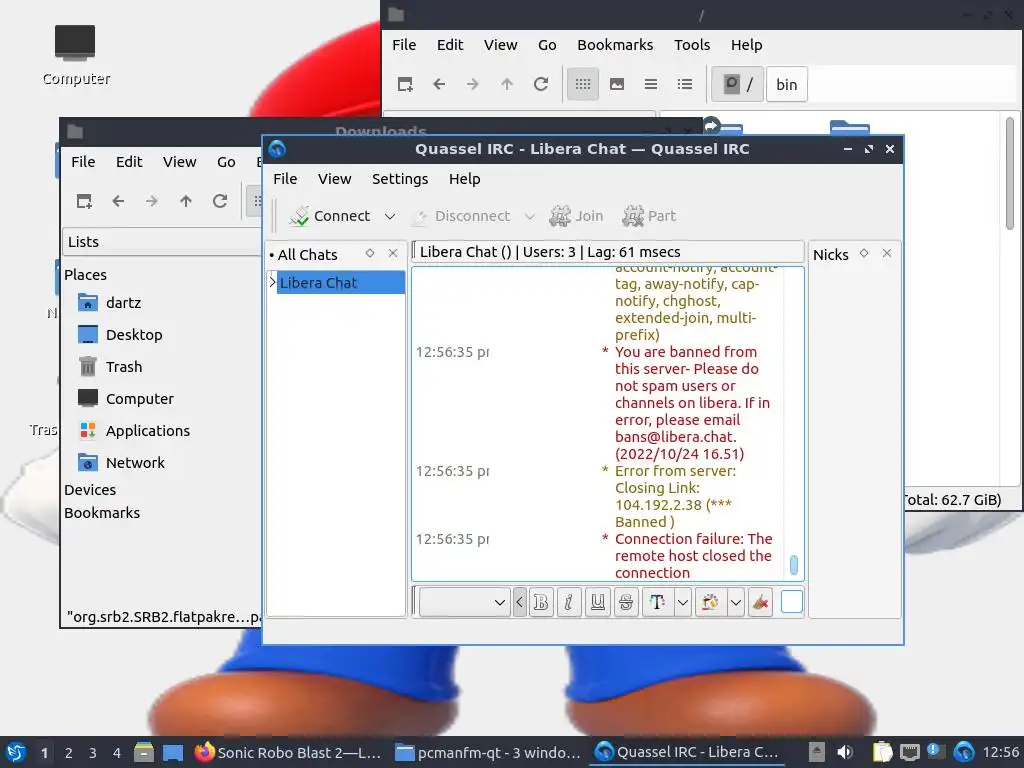Open Edit menu in Downloads window
Screen dimensions: 1024x768
[x=129, y=162]
